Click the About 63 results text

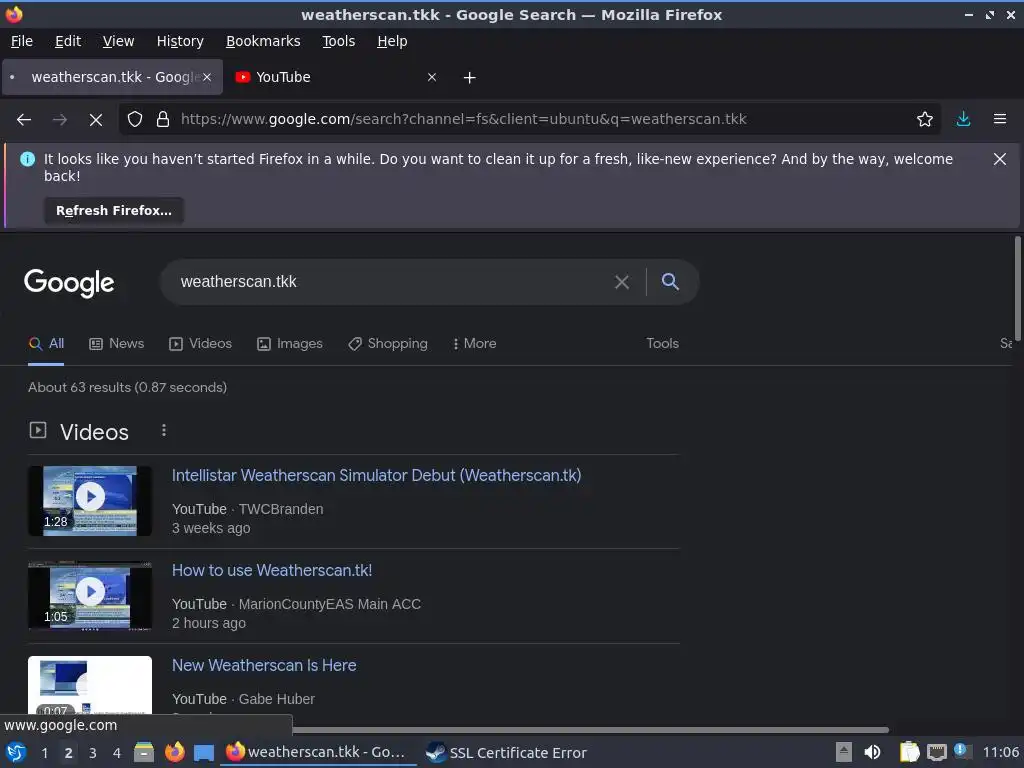127,387
